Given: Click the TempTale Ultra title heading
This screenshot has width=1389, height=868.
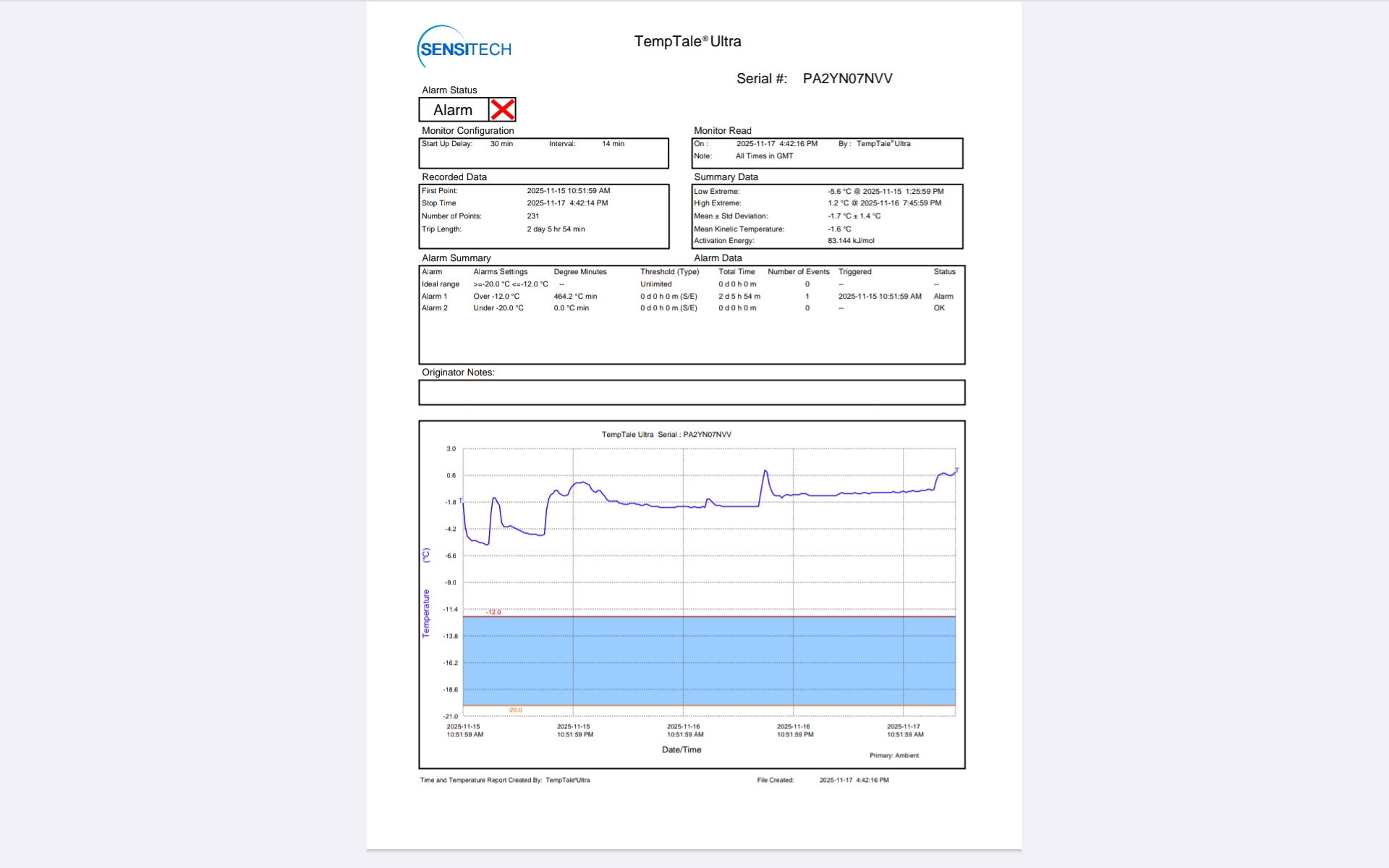Looking at the screenshot, I should 687,41.
